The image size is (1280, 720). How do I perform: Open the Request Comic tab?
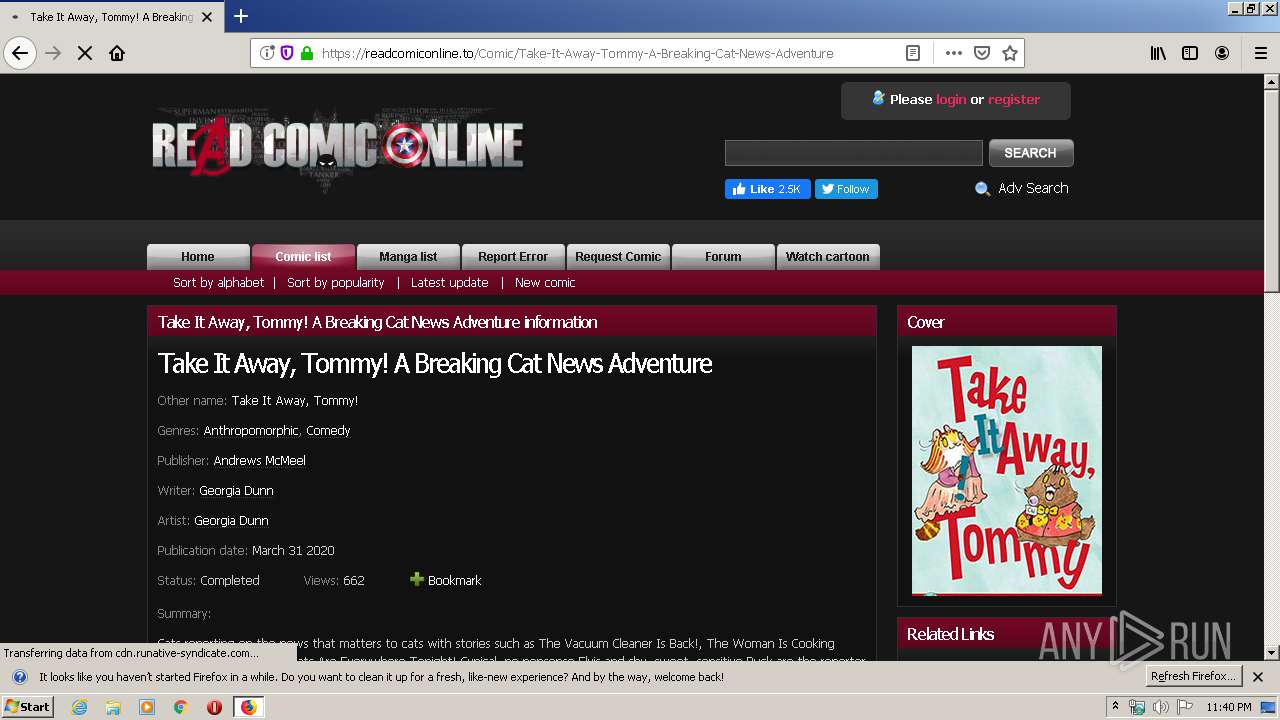(618, 257)
